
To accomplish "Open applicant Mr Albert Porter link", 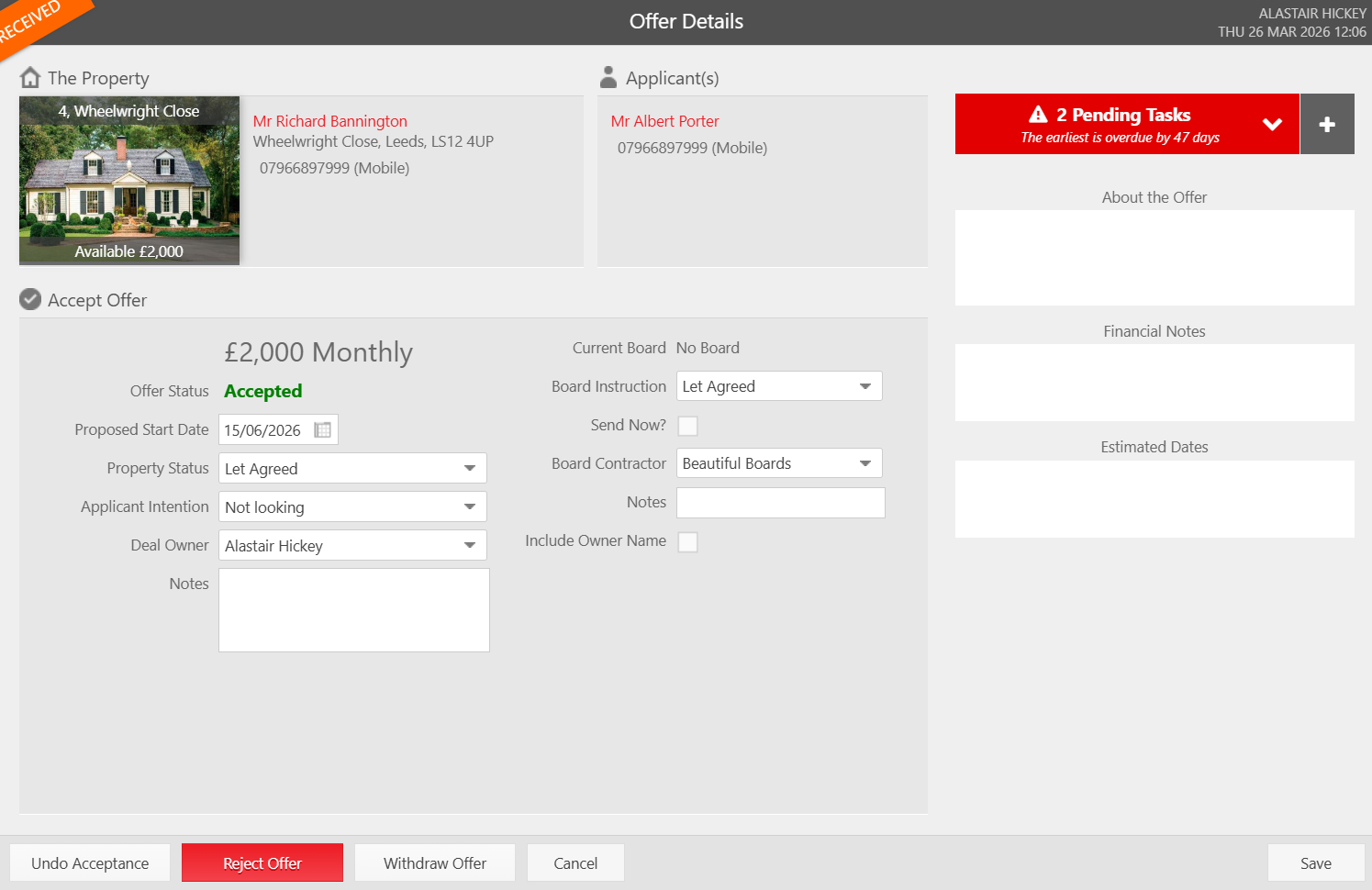I will (664, 121).
